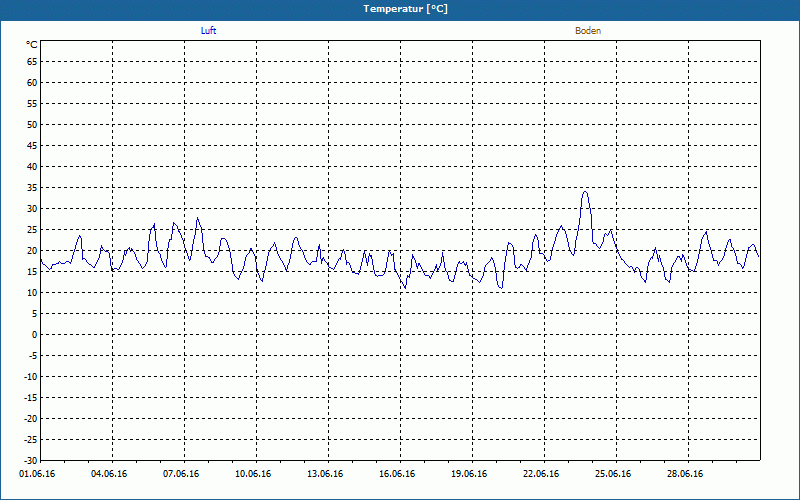This screenshot has height=500, width=800.
Task: Select the 10 value on the y-axis
Action: pyautogui.click(x=32, y=293)
